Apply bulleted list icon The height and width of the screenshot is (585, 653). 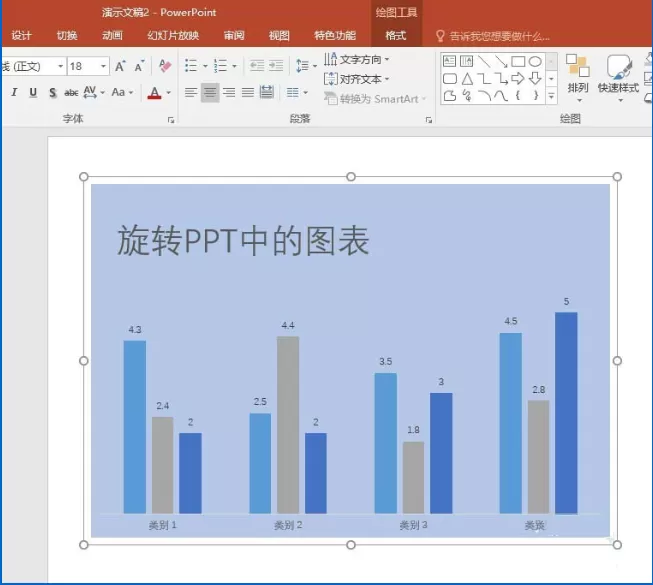tap(191, 66)
